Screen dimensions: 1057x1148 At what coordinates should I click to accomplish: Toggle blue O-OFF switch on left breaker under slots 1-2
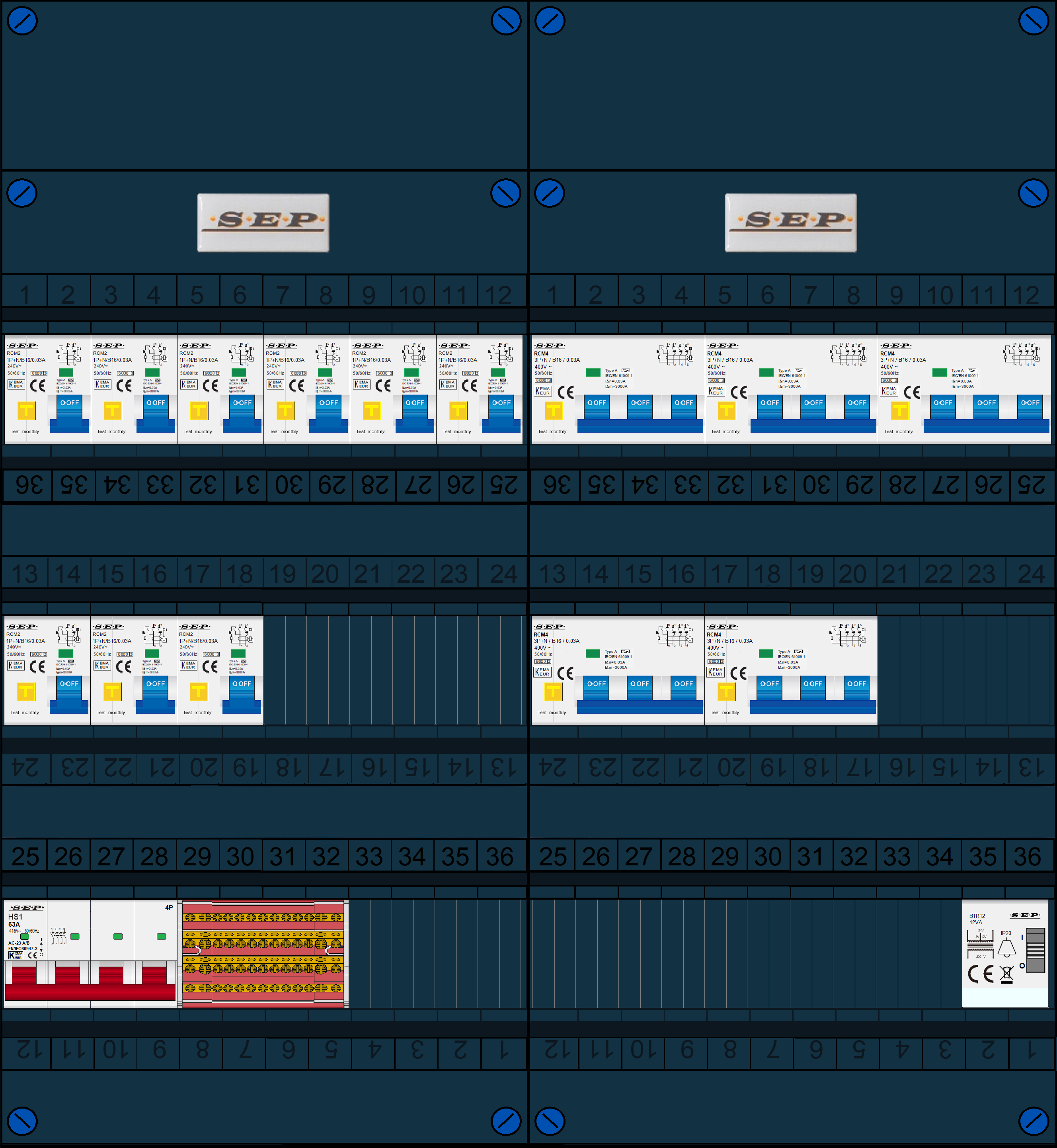(70, 413)
